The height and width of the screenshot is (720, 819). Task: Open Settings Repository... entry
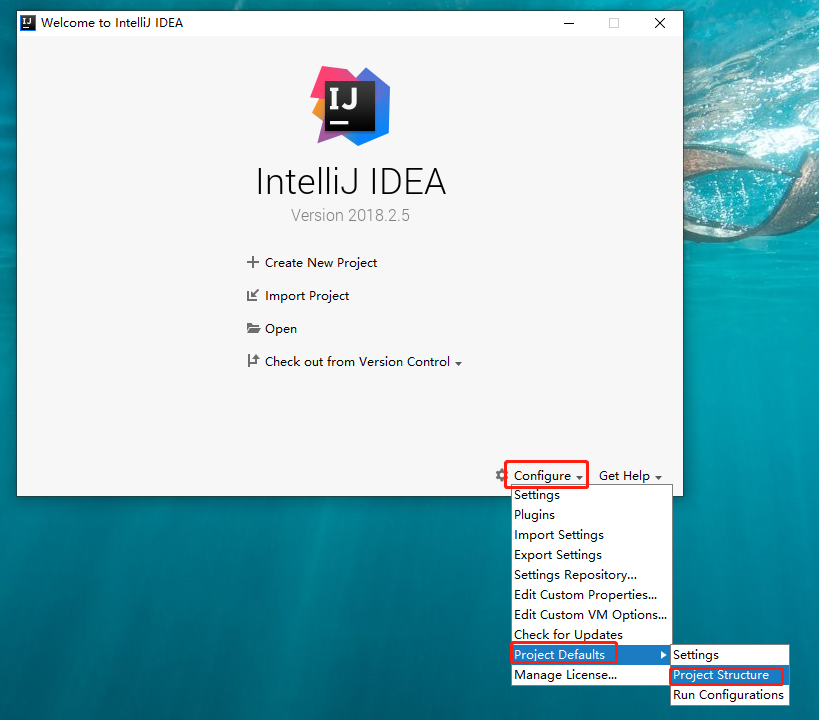pos(591,575)
